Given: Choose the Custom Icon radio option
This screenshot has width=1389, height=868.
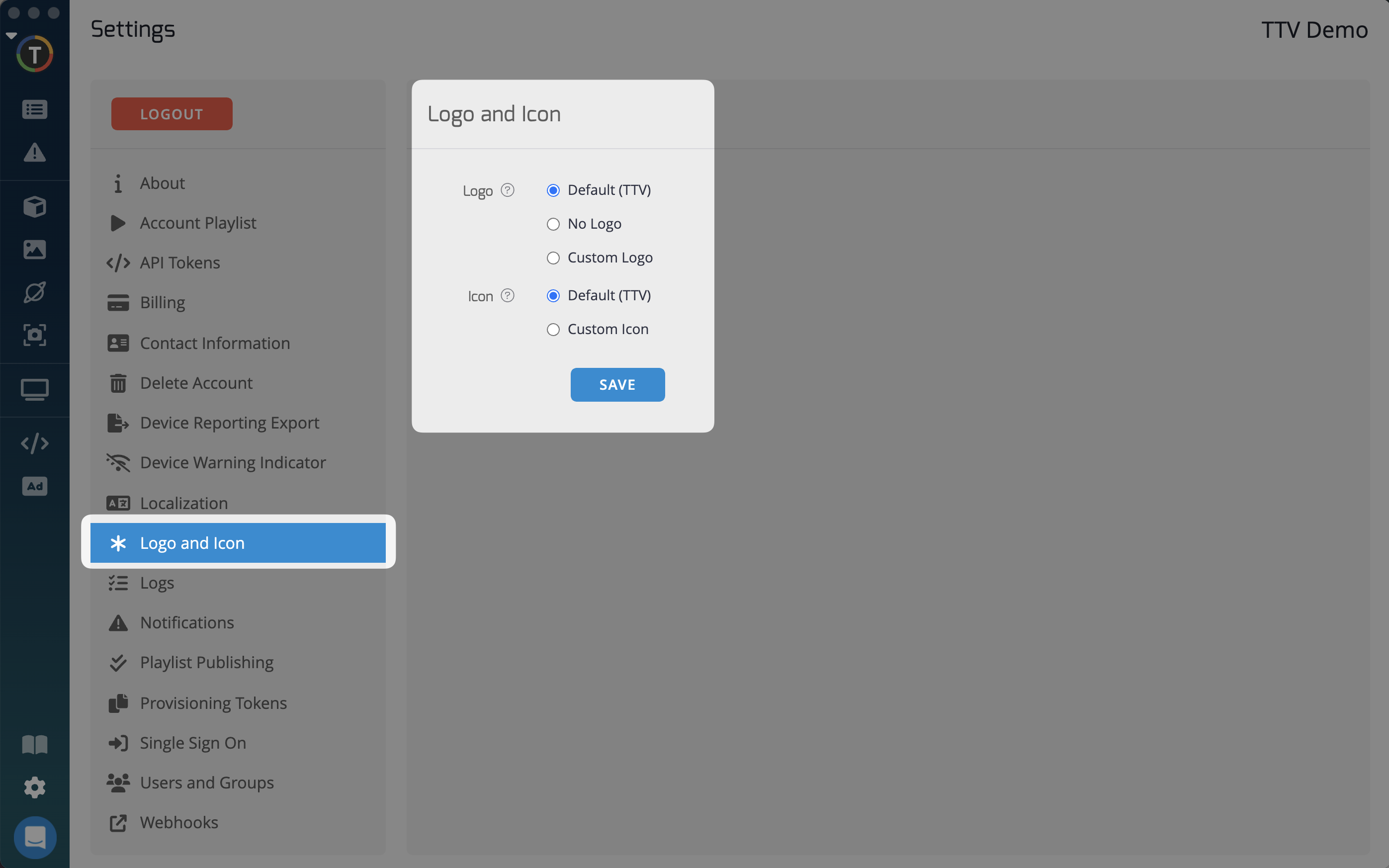Looking at the screenshot, I should [553, 330].
